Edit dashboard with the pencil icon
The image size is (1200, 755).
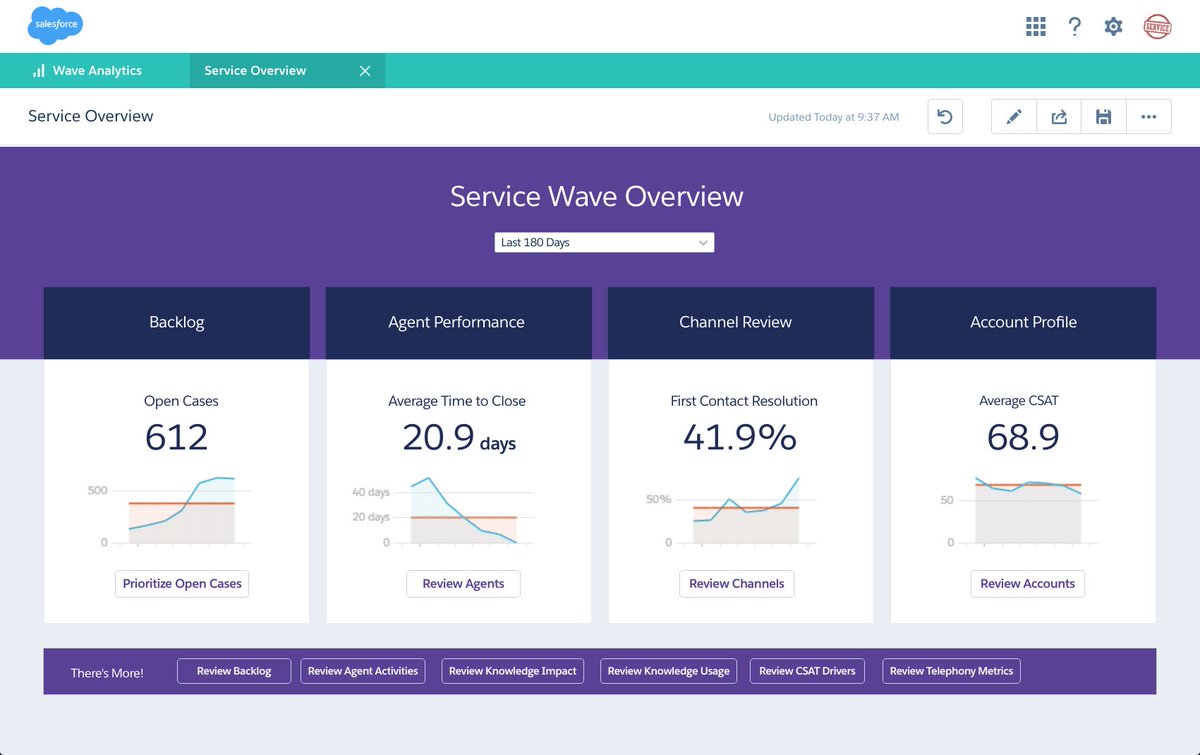[x=1014, y=117]
